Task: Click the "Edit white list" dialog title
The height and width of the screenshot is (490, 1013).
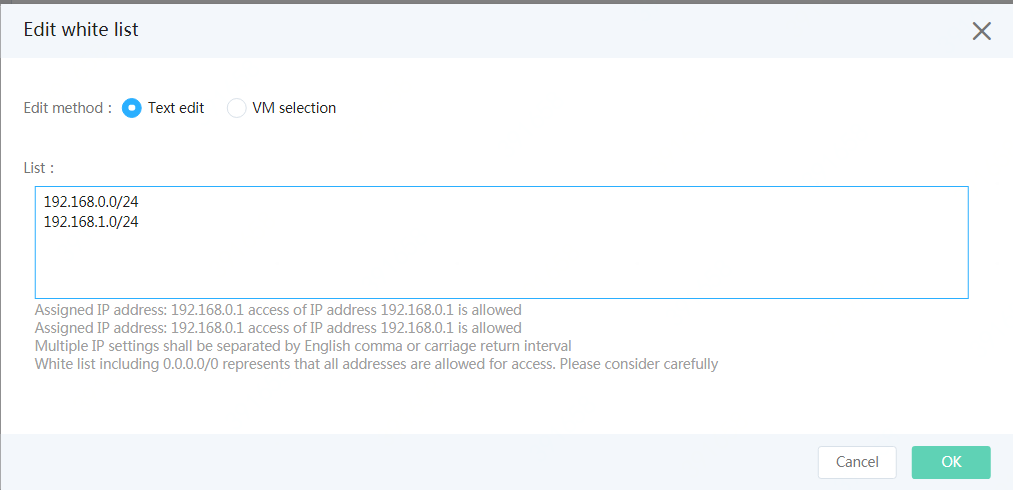Action: 81,30
